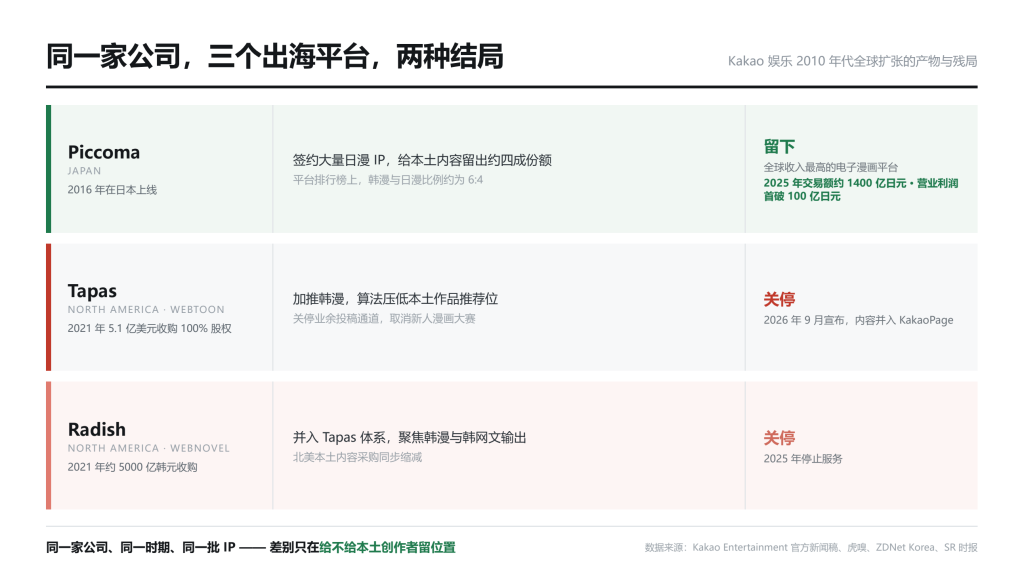This screenshot has width=1024, height=578.
Task: Click the text 加推韩漫，算法压低本土作品推荐位
Action: (x=395, y=299)
